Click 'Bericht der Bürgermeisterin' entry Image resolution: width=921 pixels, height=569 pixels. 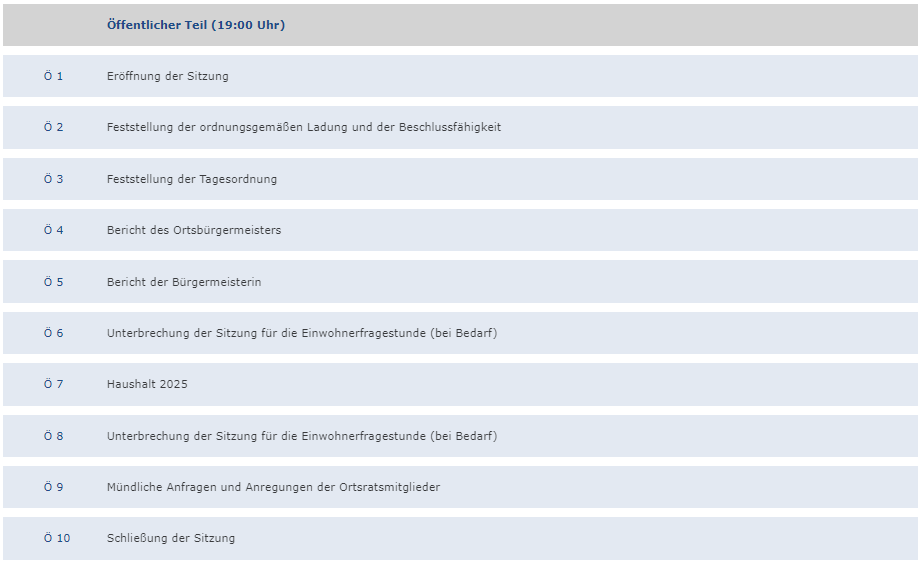184,282
